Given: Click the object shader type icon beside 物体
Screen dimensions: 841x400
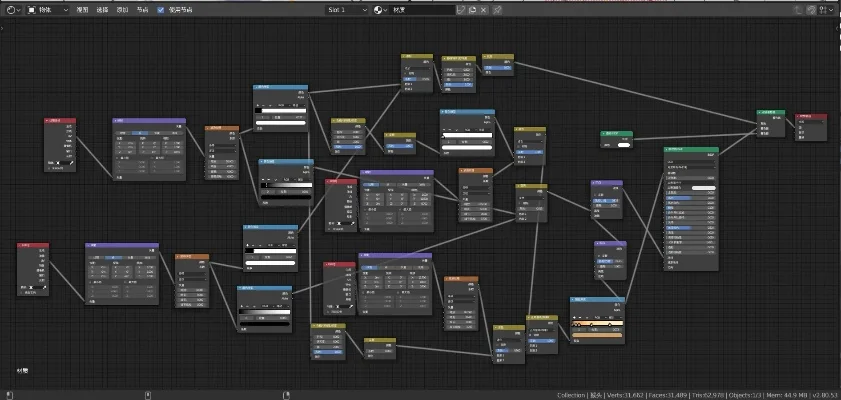Looking at the screenshot, I should [31, 10].
